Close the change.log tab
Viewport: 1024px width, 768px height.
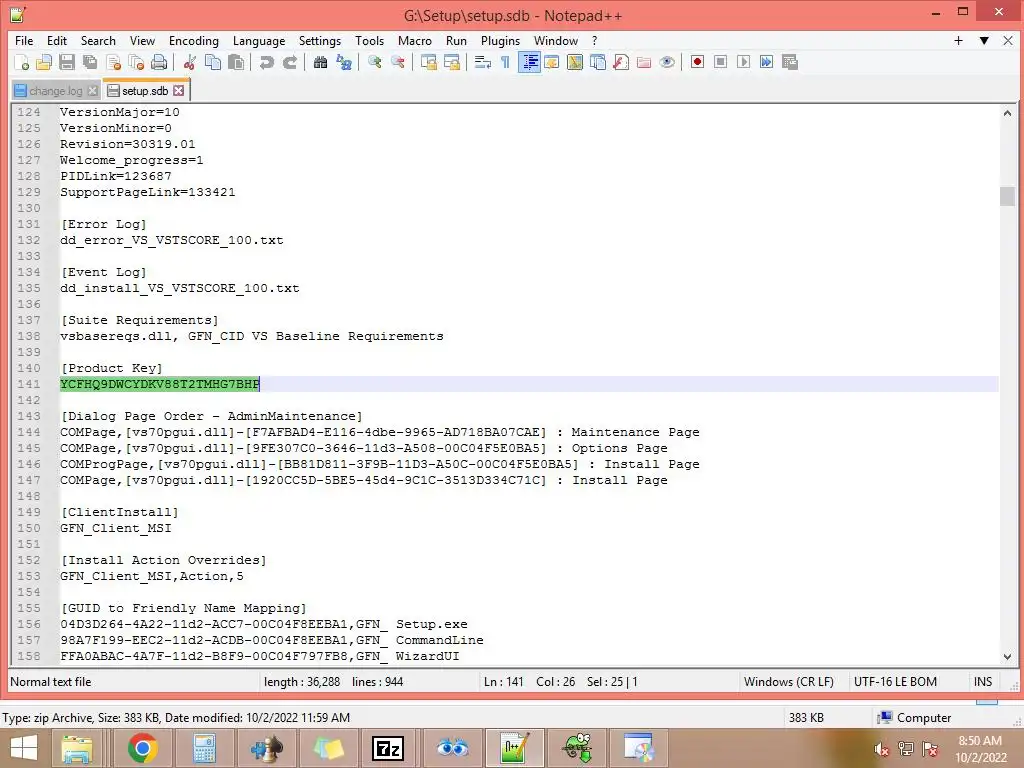(93, 91)
